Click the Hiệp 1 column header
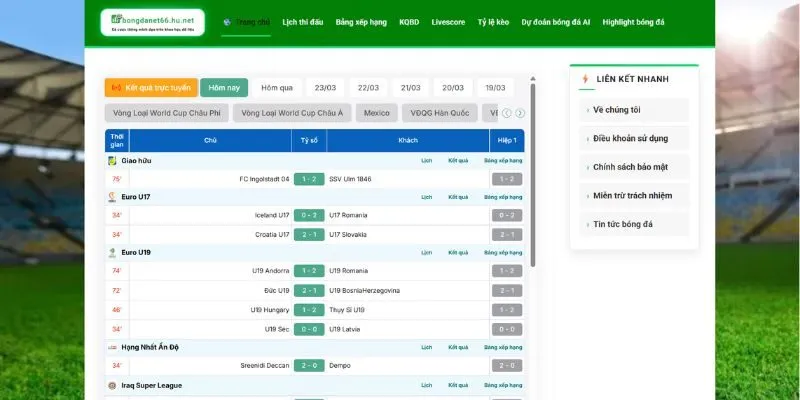Screen dimensions: 800x400 click(507, 140)
